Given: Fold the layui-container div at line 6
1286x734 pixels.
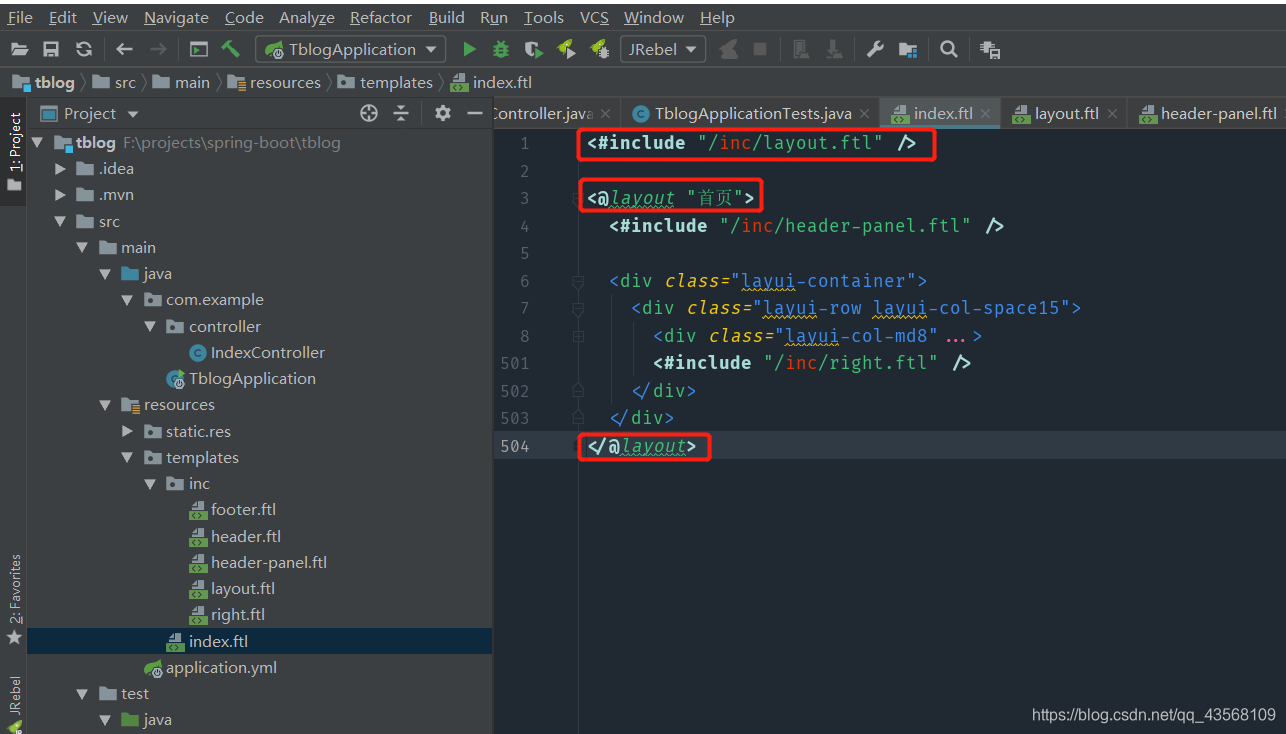Looking at the screenshot, I should [x=577, y=282].
